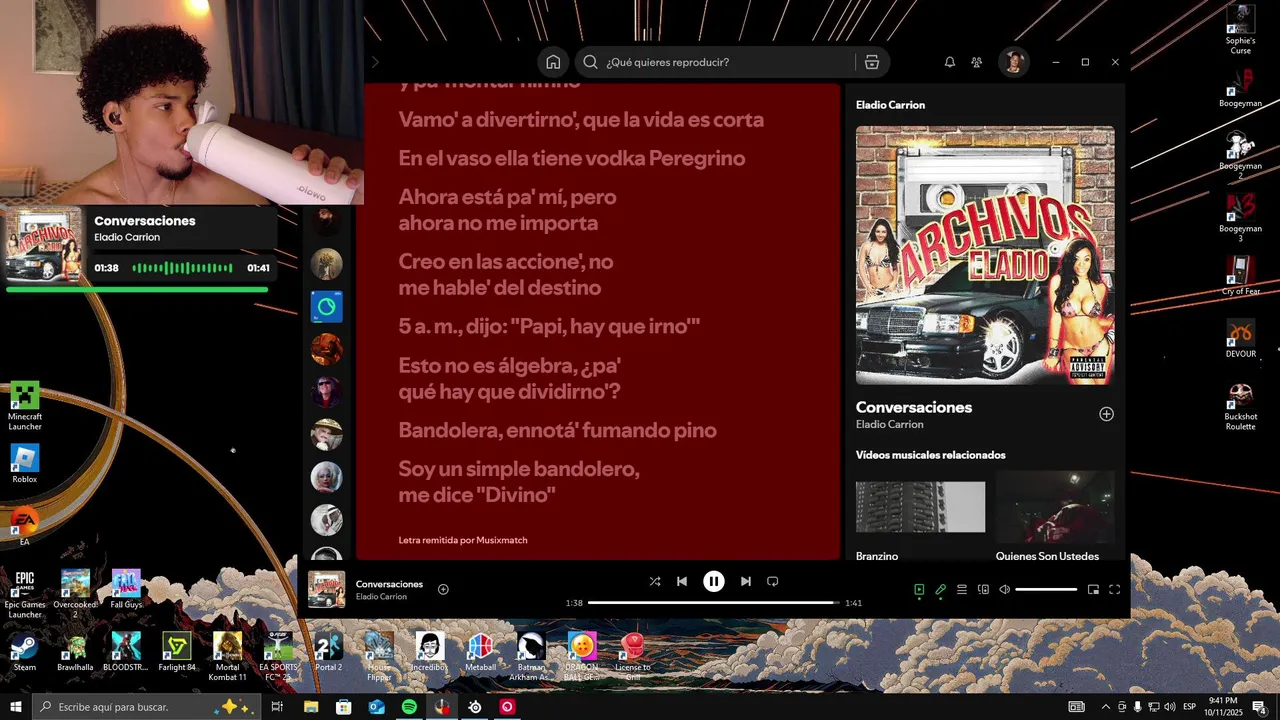Open the Incredibox desktop shortcut
This screenshot has height=720, width=1280.
click(x=430, y=651)
